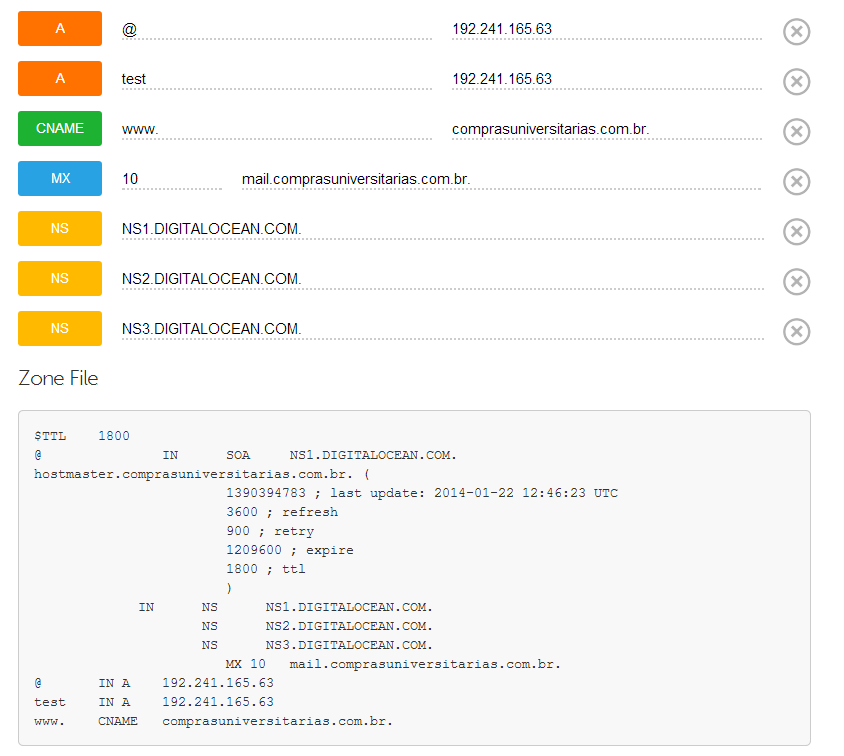Viewport: 844px width, 756px height.
Task: Edit the www. CNAME name field
Action: click(277, 129)
